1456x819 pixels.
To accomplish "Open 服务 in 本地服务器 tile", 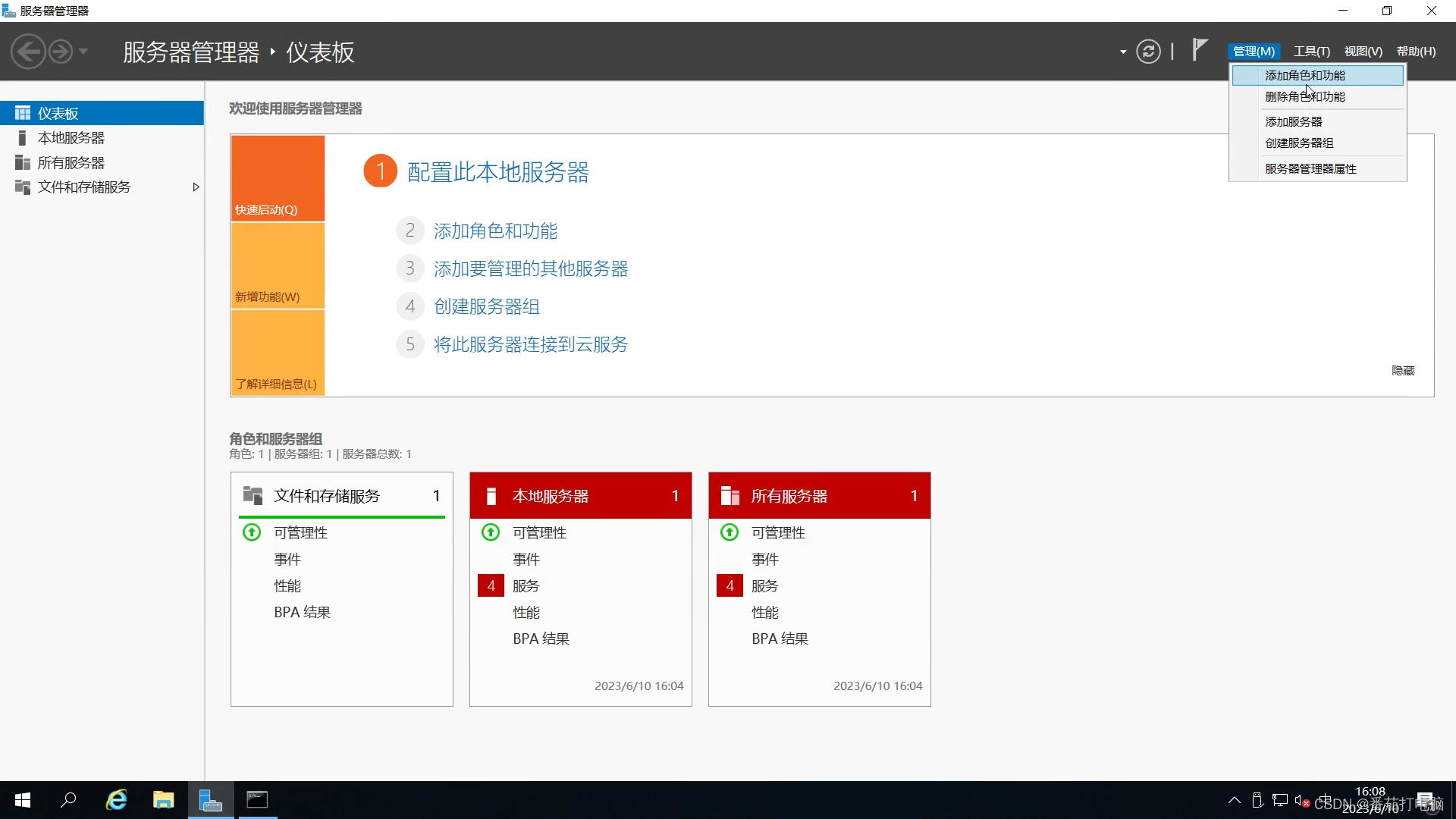I will (526, 585).
